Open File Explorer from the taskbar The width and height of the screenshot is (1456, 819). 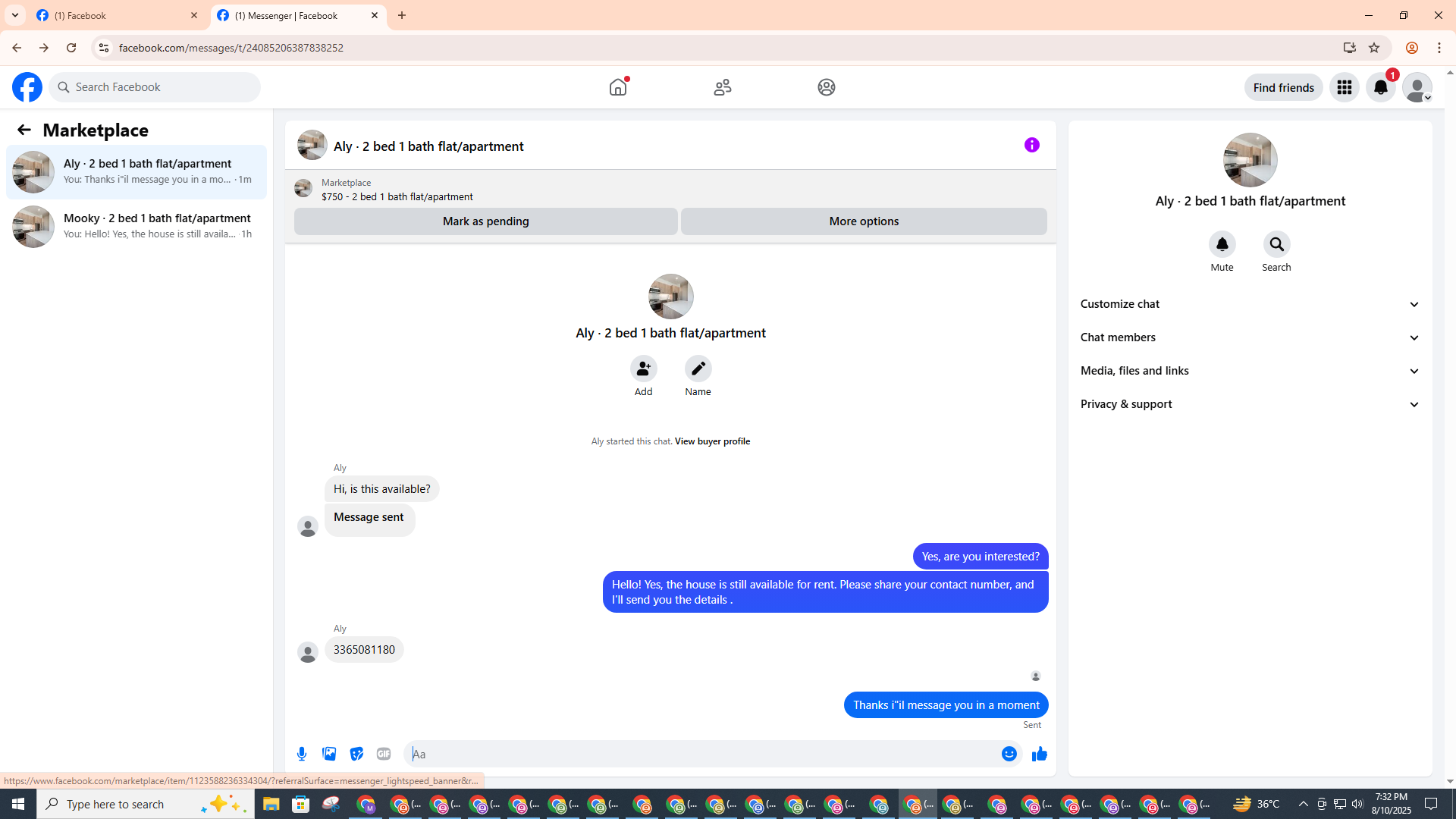(x=271, y=804)
